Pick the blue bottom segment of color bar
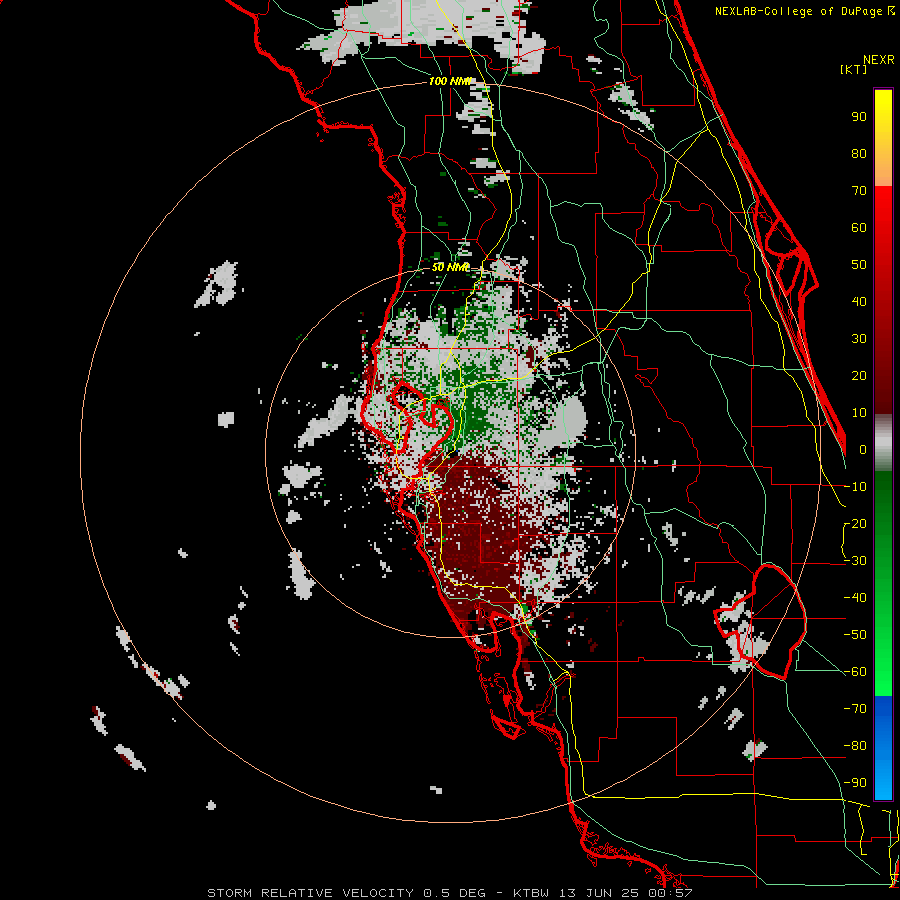900x900 pixels. tap(883, 747)
